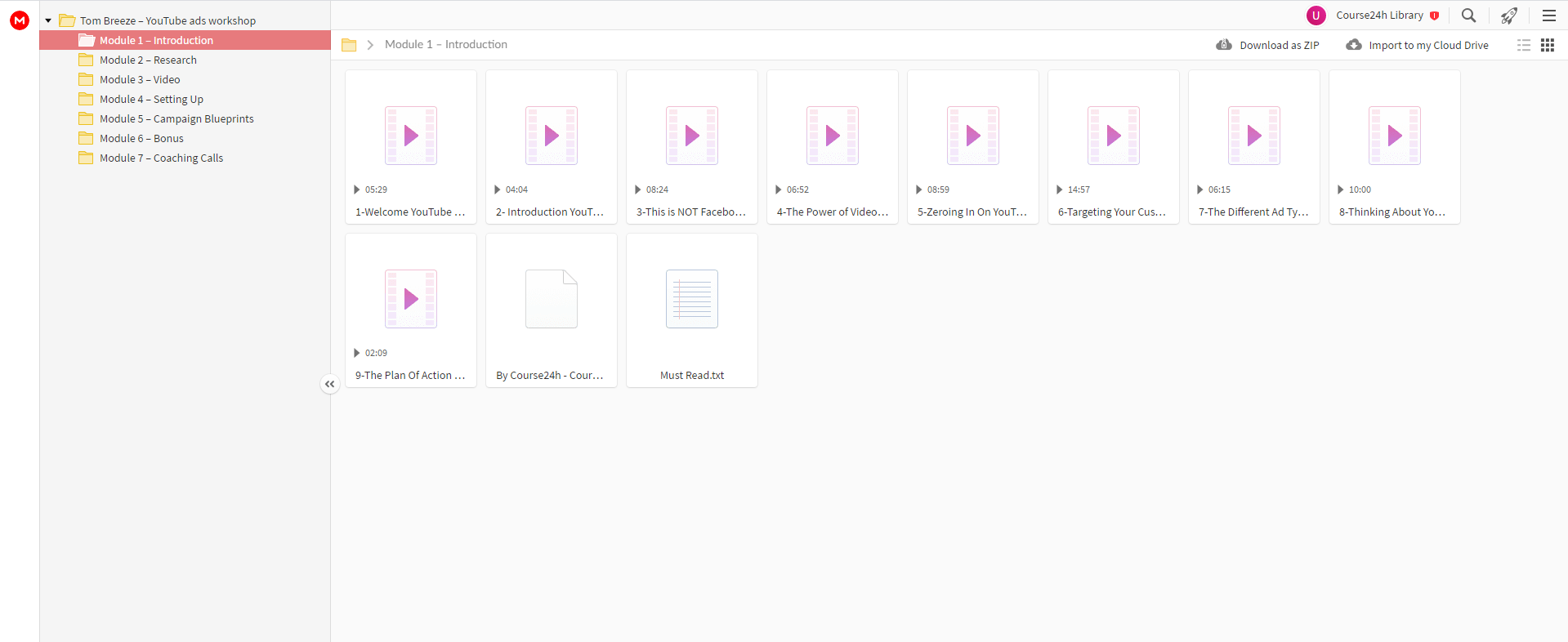Switch to grid thumbnail view
1568x642 pixels.
pyautogui.click(x=1548, y=45)
